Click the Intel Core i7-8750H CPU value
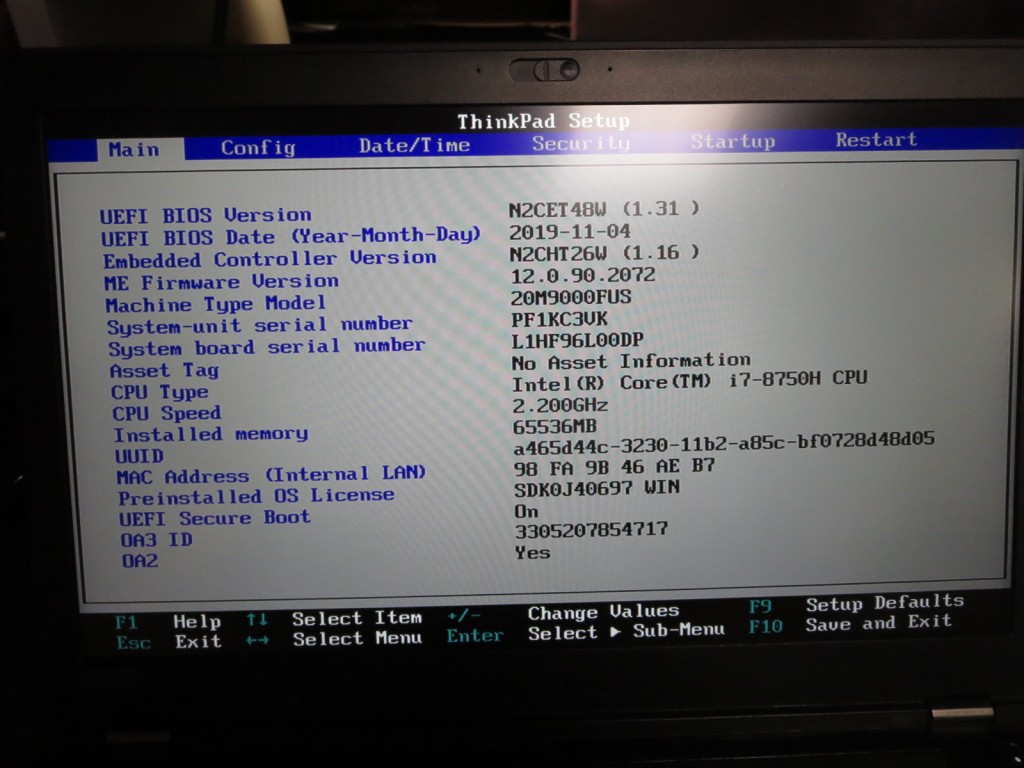The image size is (1024, 768). click(x=690, y=381)
